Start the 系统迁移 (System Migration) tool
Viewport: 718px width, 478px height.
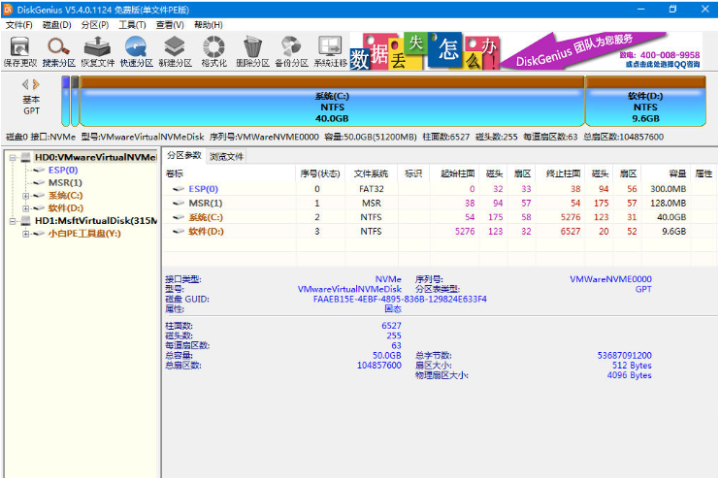[329, 50]
